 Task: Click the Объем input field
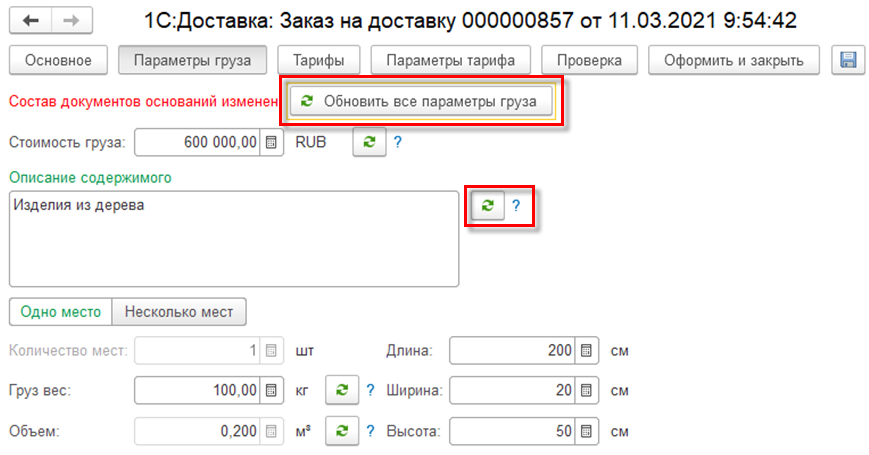197,431
